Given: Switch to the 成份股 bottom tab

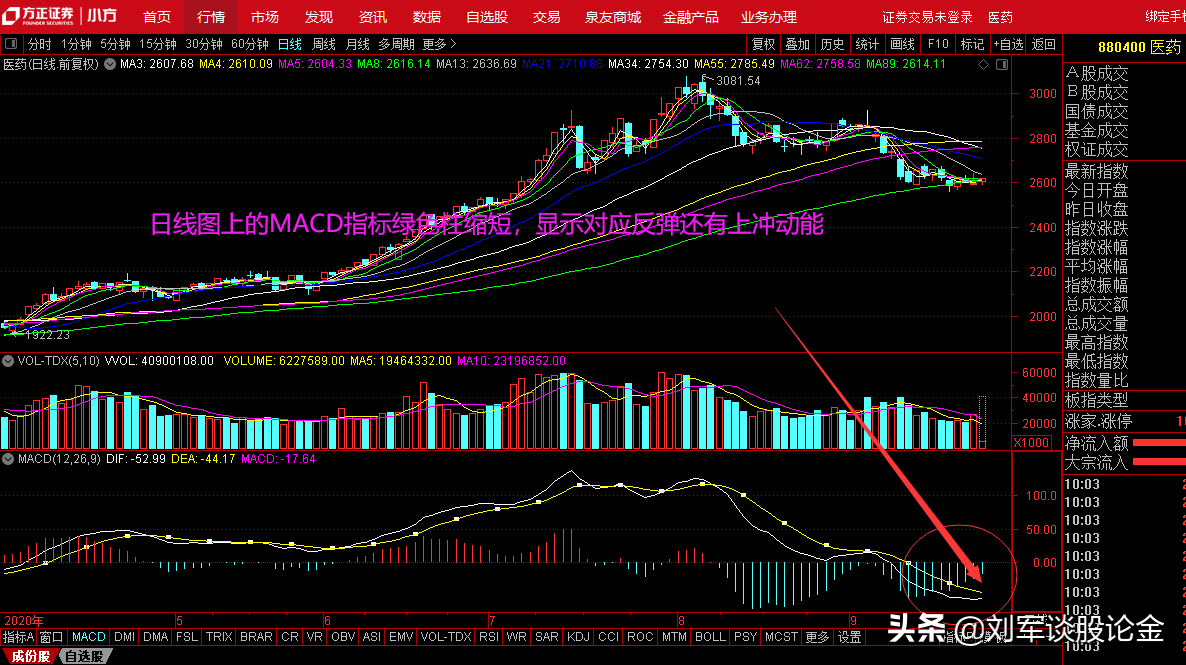Looking at the screenshot, I should click(x=29, y=656).
